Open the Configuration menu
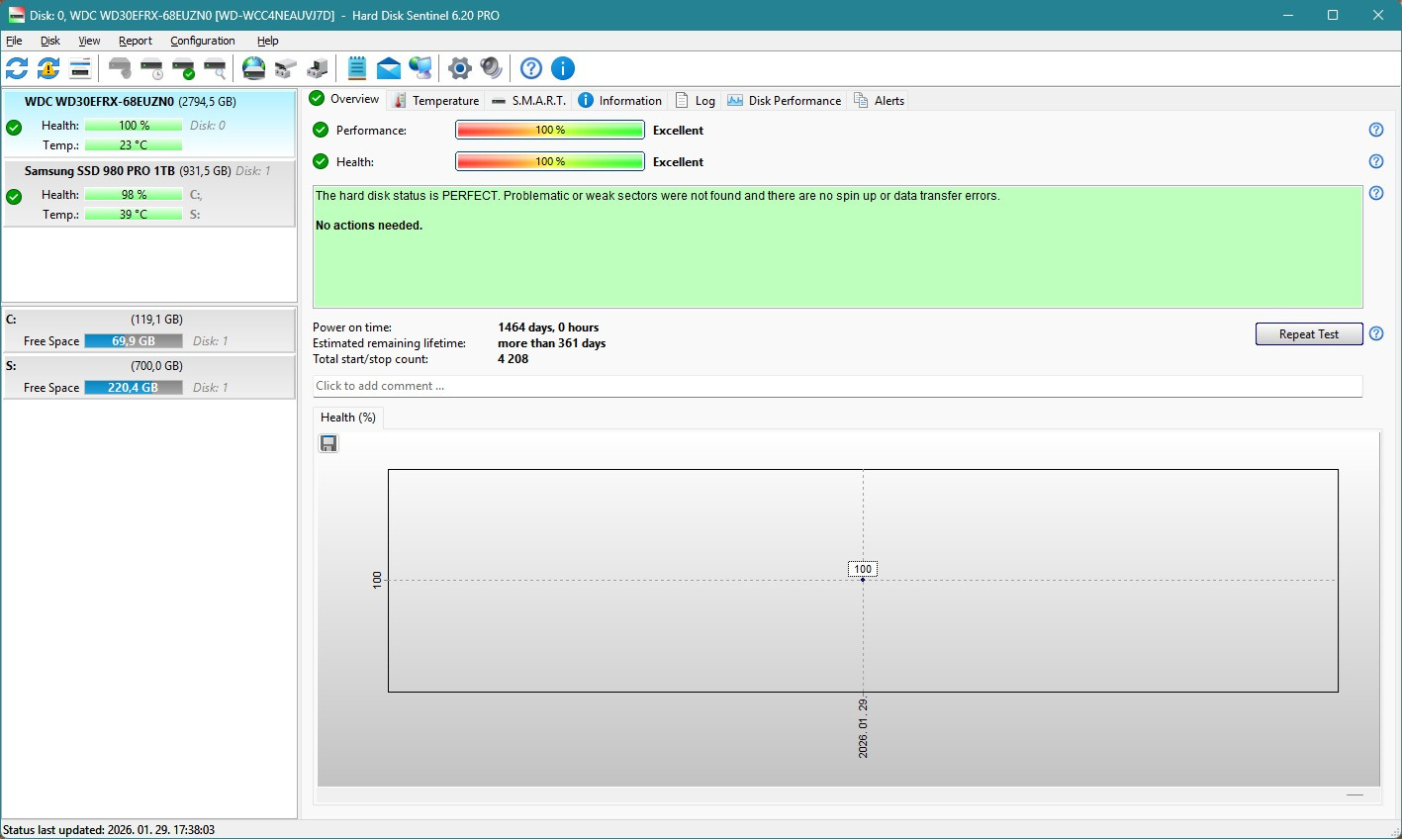 pyautogui.click(x=203, y=41)
